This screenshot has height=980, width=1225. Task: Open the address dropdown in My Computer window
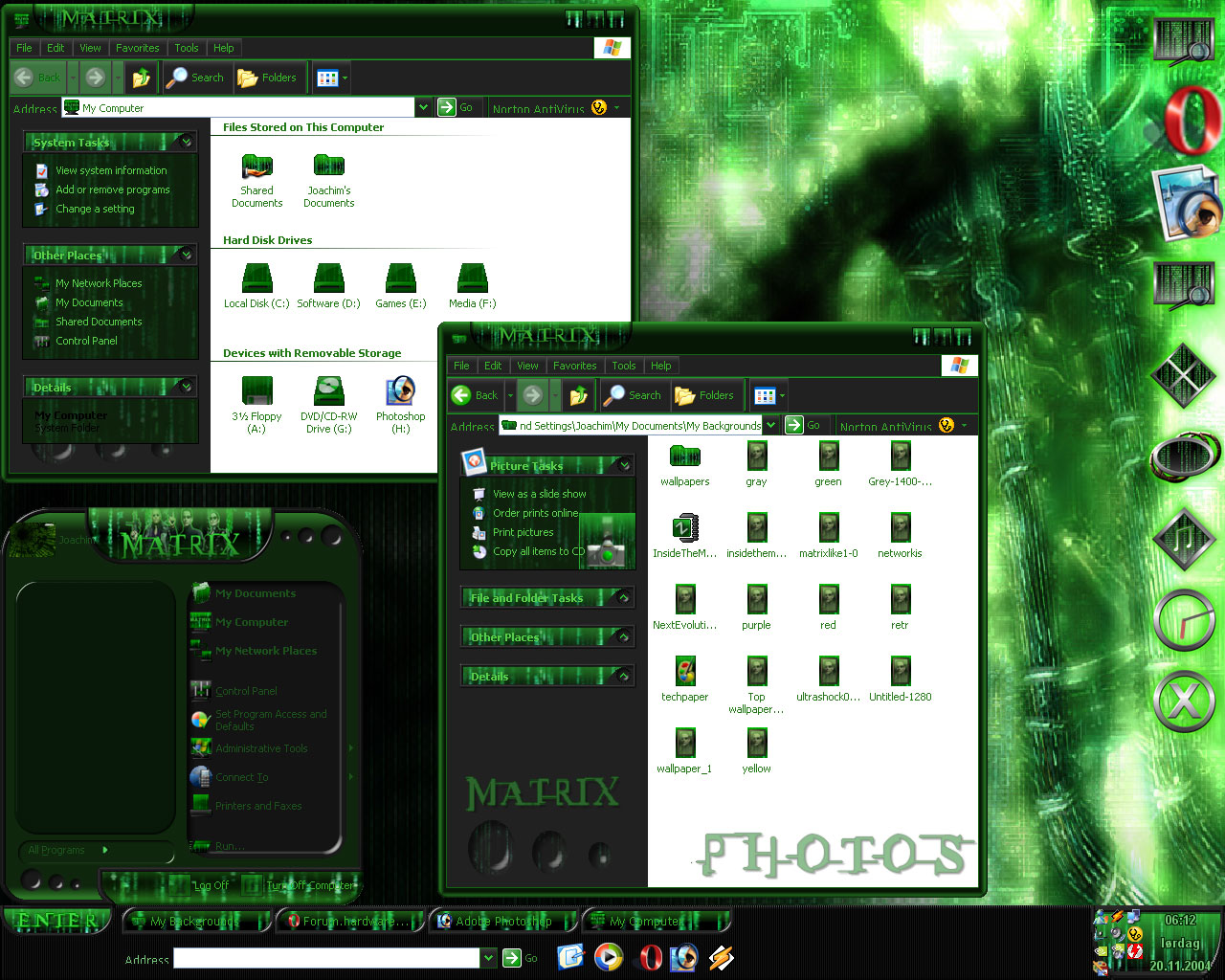423,107
